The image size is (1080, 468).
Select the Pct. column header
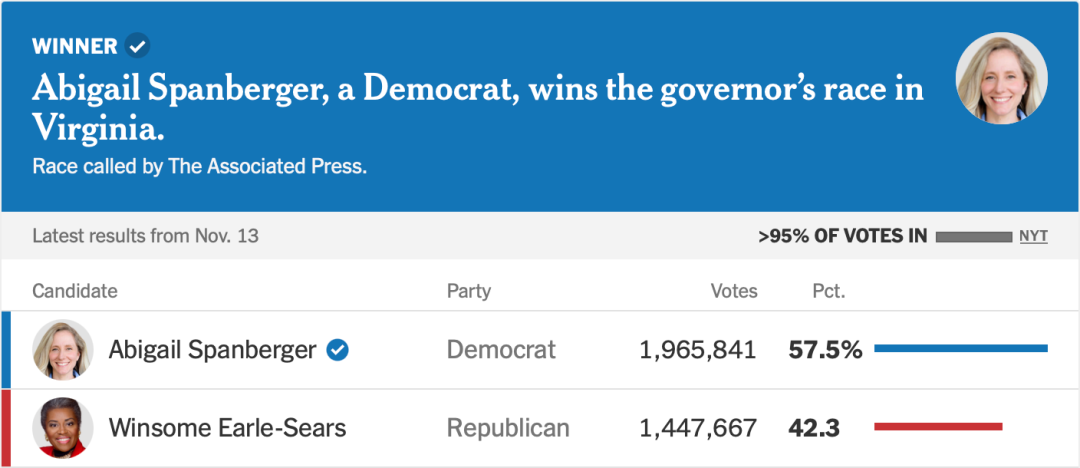[828, 291]
